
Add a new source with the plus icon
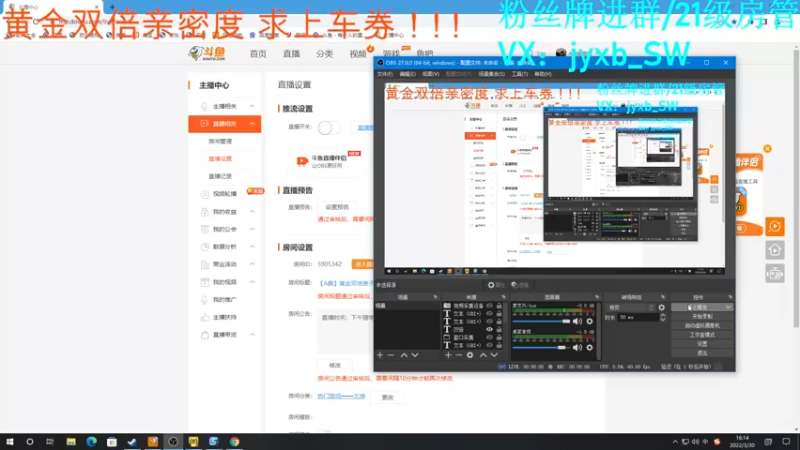pos(448,355)
